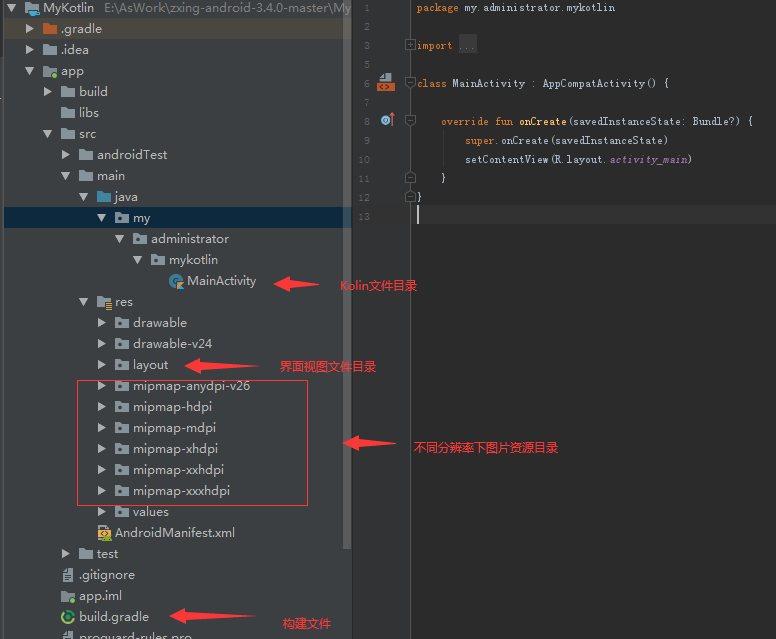Open the build.gradle file
776x639 pixels.
pyautogui.click(x=114, y=617)
